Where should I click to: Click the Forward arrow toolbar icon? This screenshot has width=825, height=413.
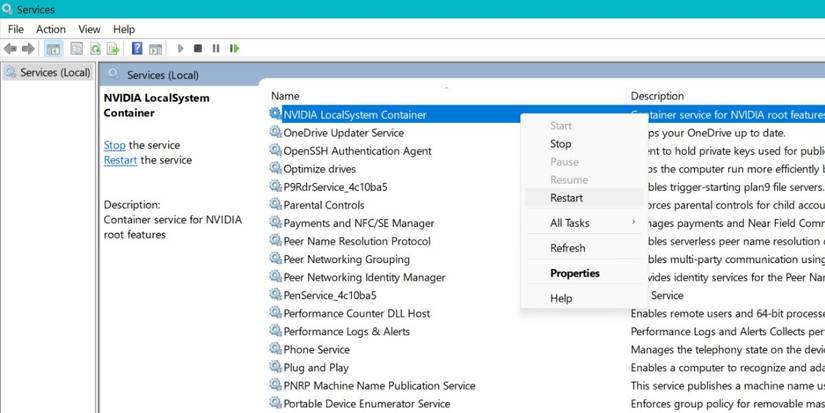tap(26, 48)
